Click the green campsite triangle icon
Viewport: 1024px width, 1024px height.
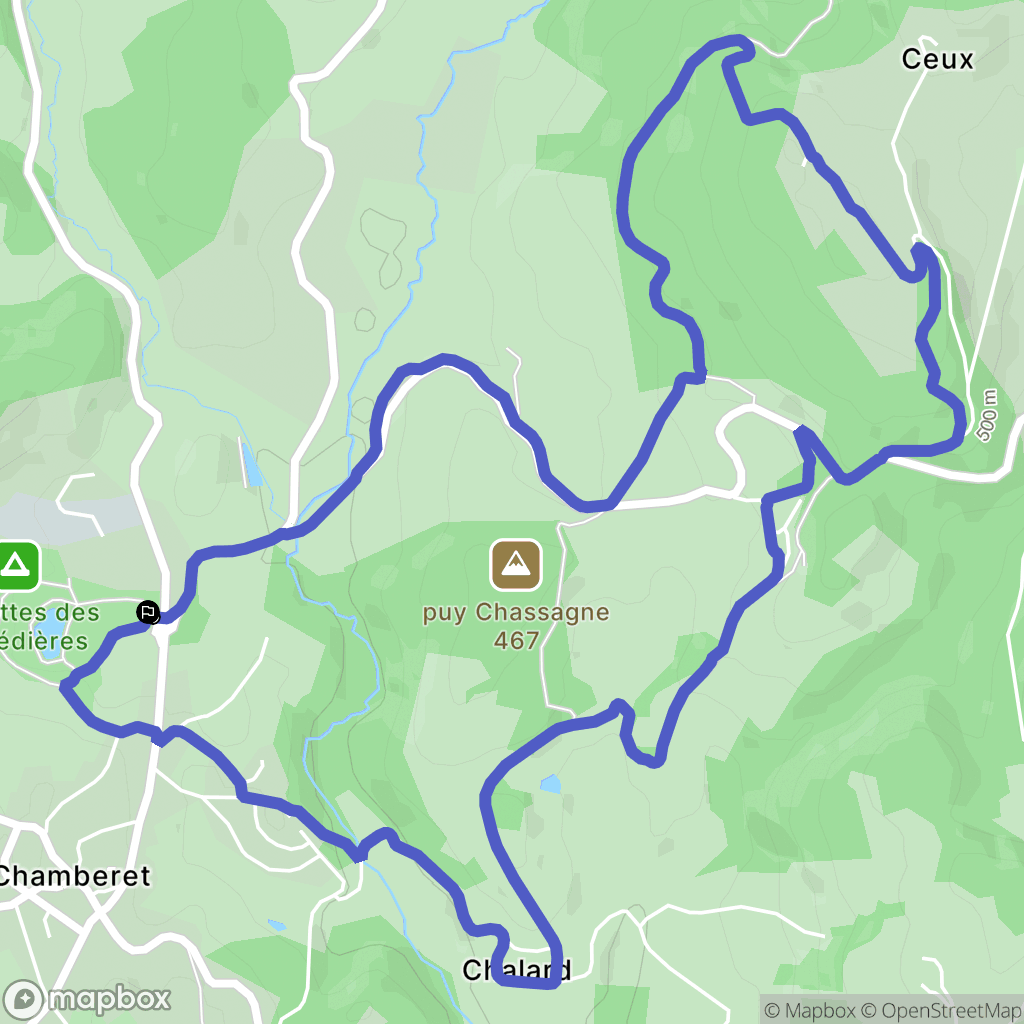coord(16,566)
